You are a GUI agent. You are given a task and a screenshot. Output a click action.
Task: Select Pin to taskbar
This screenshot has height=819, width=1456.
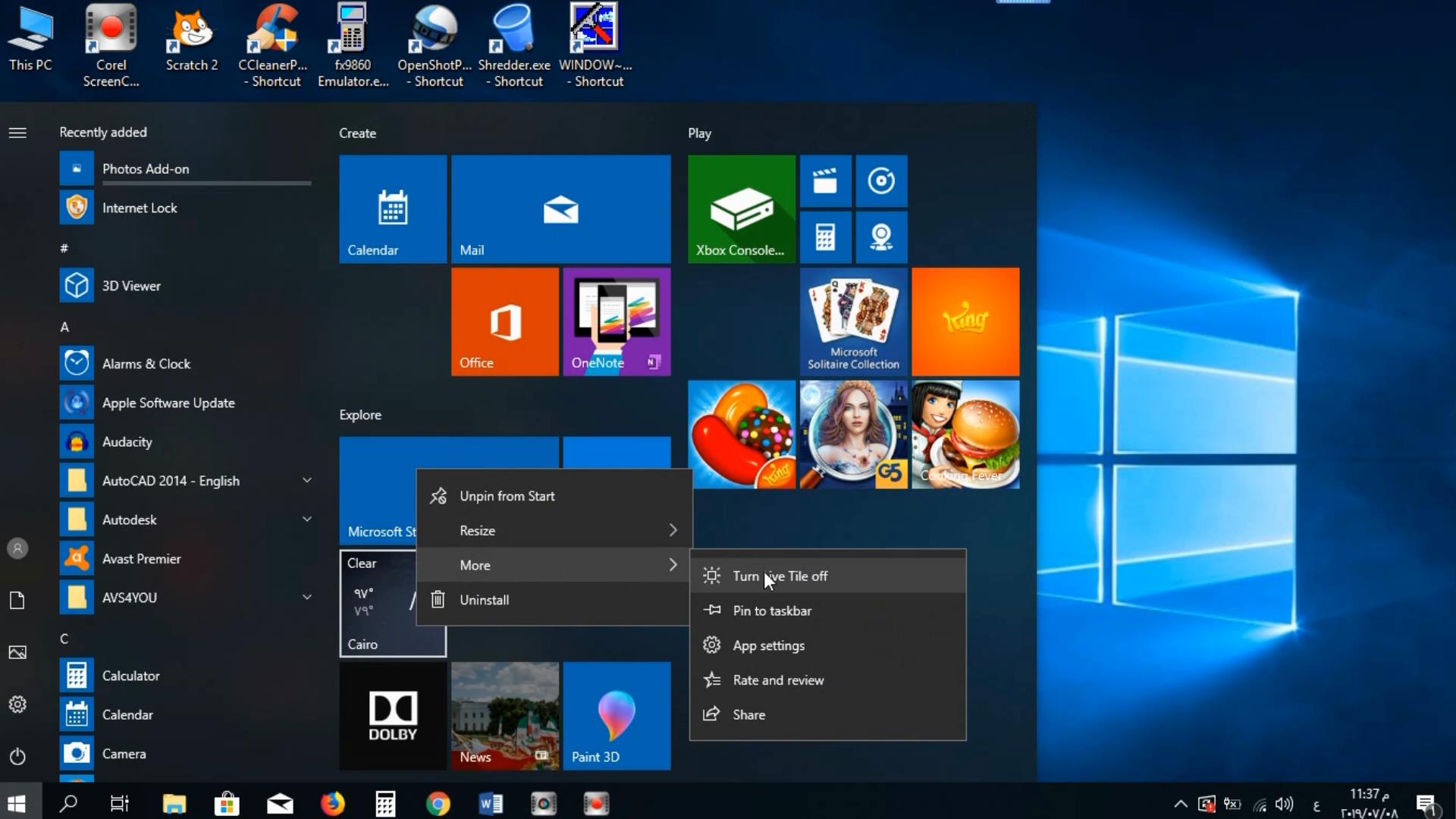tap(827, 611)
